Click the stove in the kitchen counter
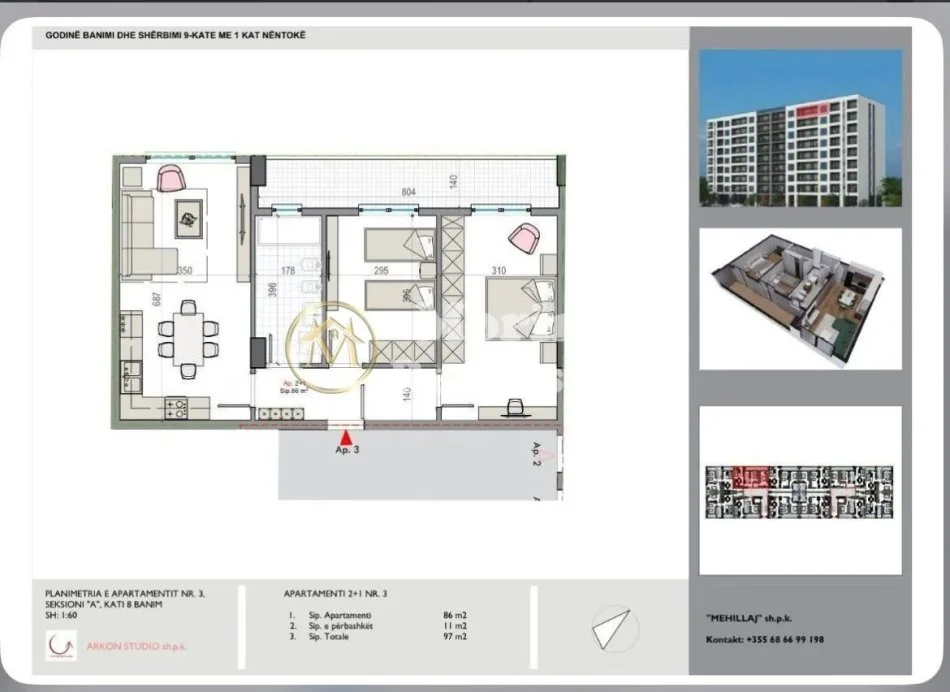 coord(175,406)
